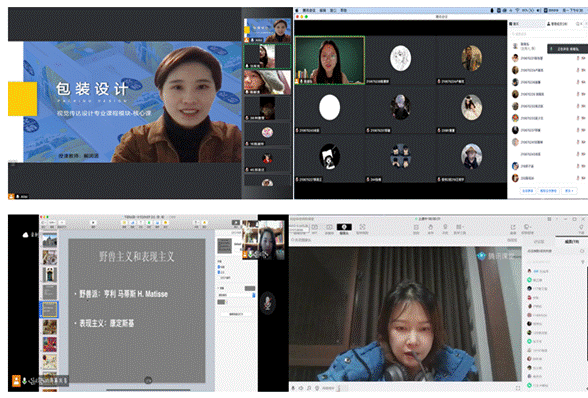Open the More dropdown below participant list

pyautogui.click(x=569, y=191)
